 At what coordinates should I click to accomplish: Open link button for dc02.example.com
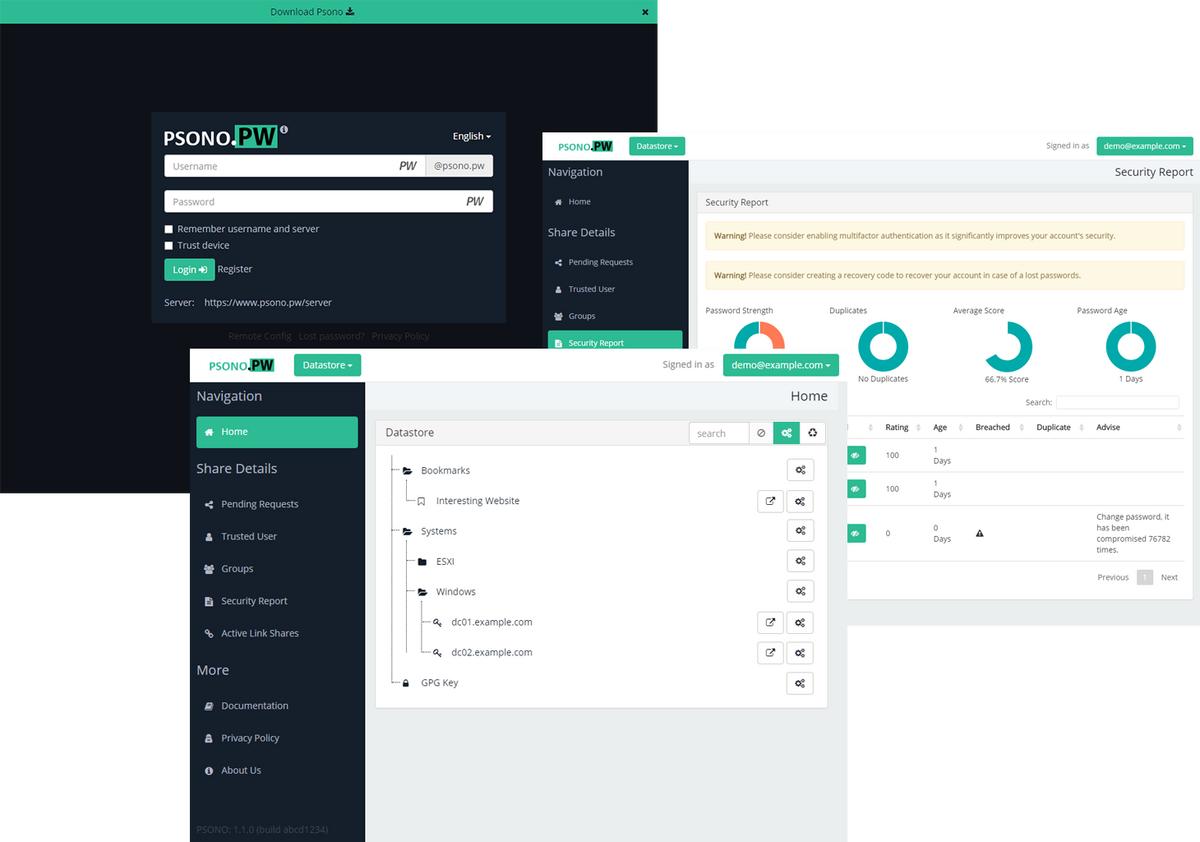770,653
